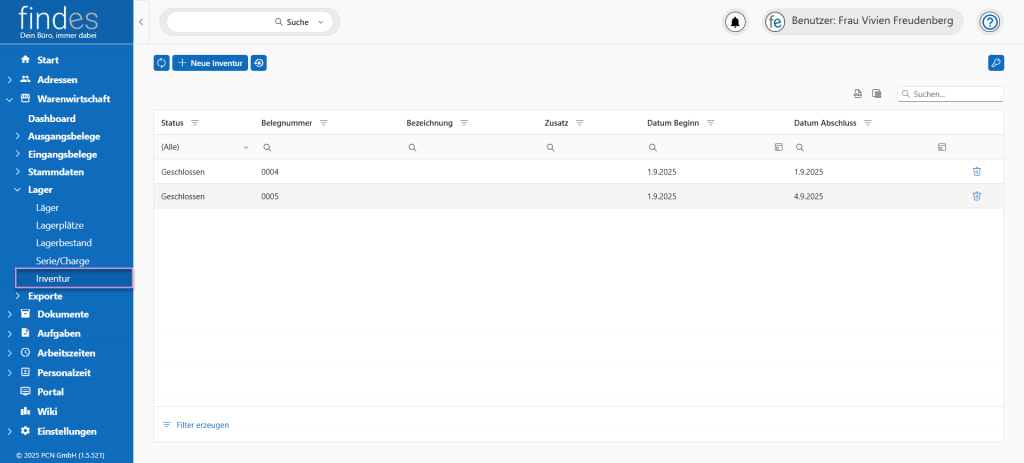Click the history restore icon next to Neue Inventur
1024x463 pixels.
coord(259,63)
